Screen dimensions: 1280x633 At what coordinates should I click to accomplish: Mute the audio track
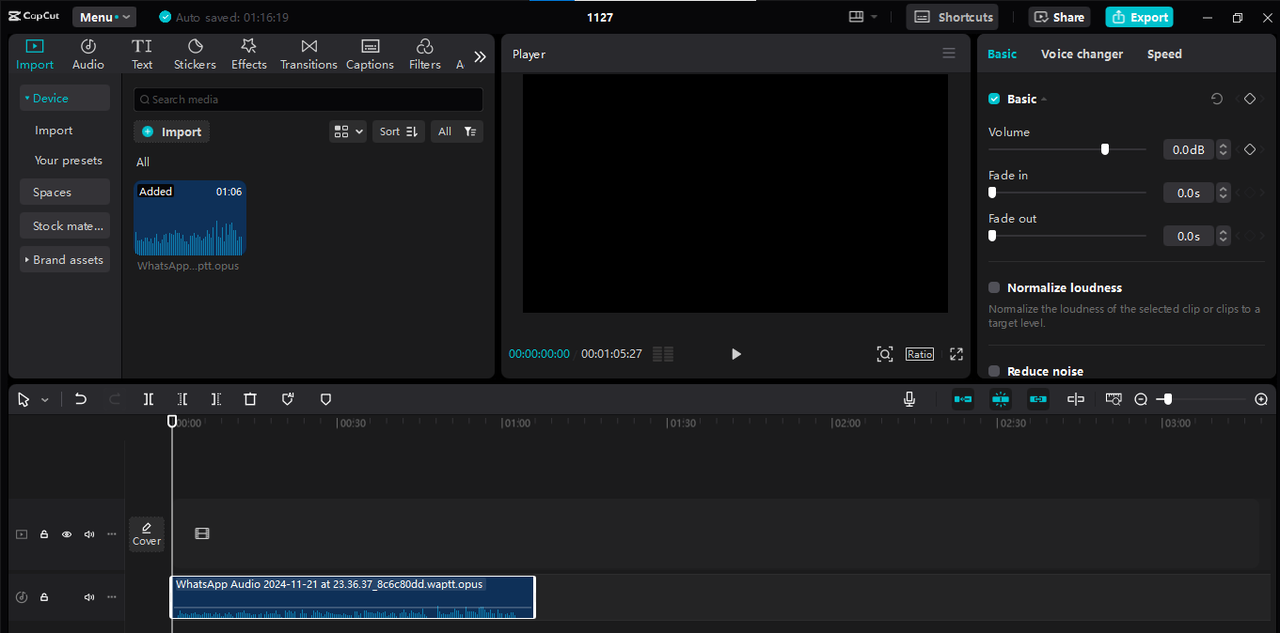click(89, 597)
